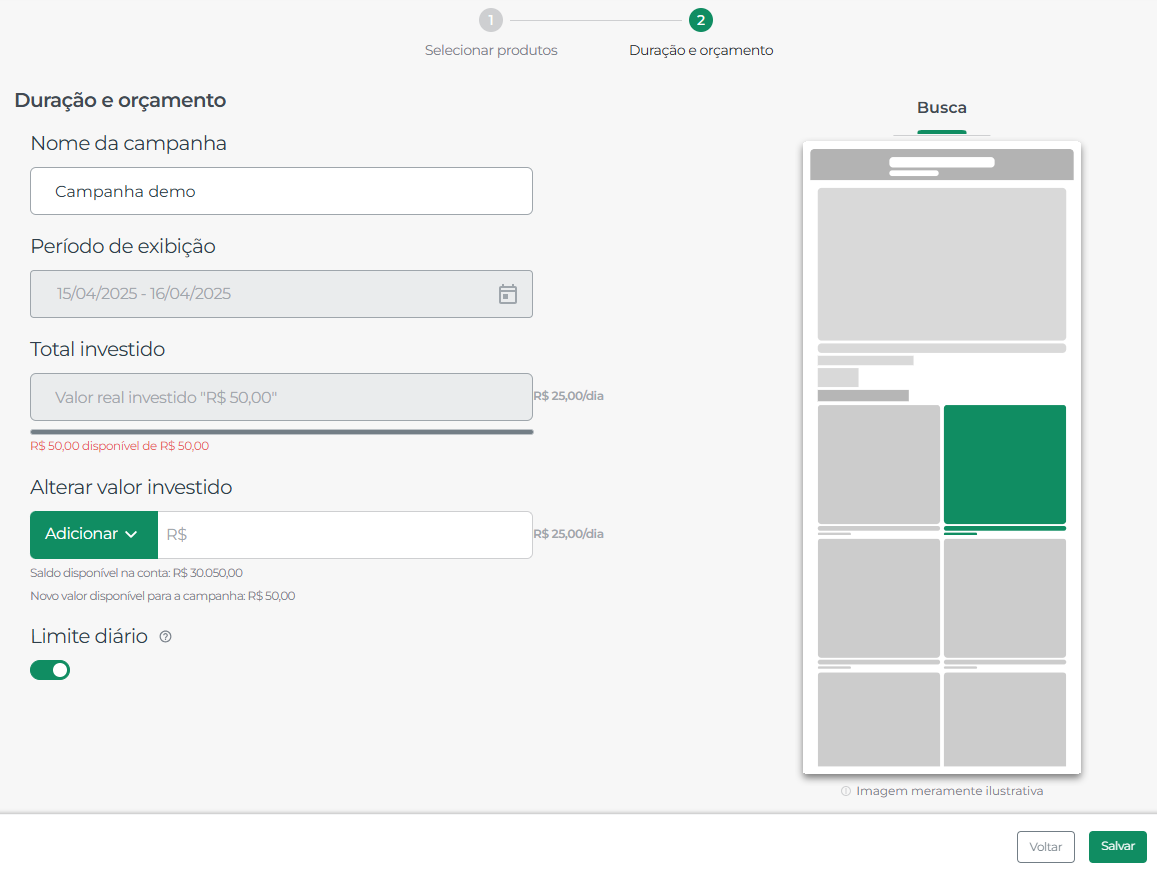The height and width of the screenshot is (876, 1157).
Task: Select the Busca preview tab
Action: pos(942,108)
